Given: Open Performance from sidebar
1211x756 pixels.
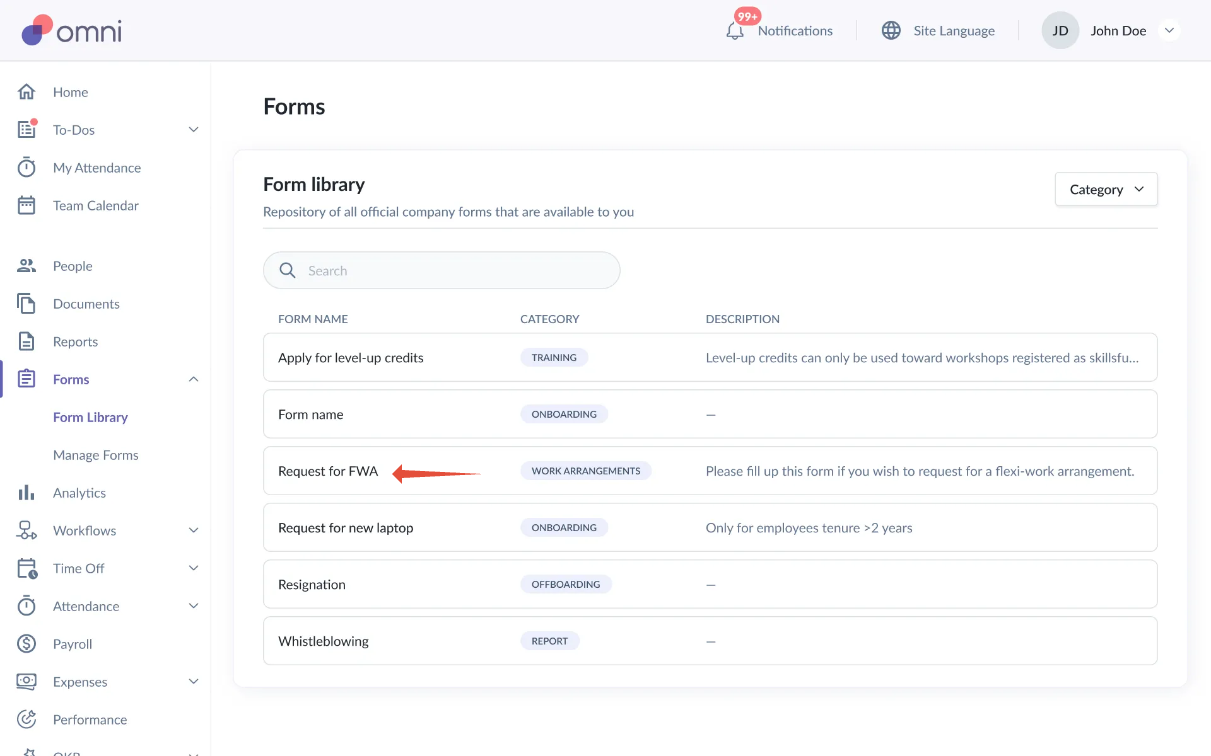Looking at the screenshot, I should [90, 719].
